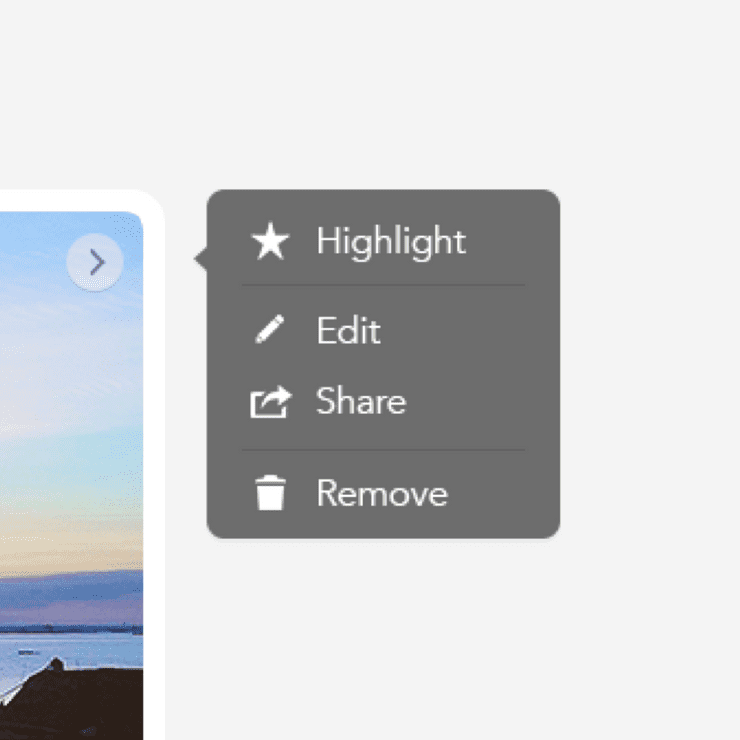
Task: Click the share arrow icon
Action: click(271, 402)
